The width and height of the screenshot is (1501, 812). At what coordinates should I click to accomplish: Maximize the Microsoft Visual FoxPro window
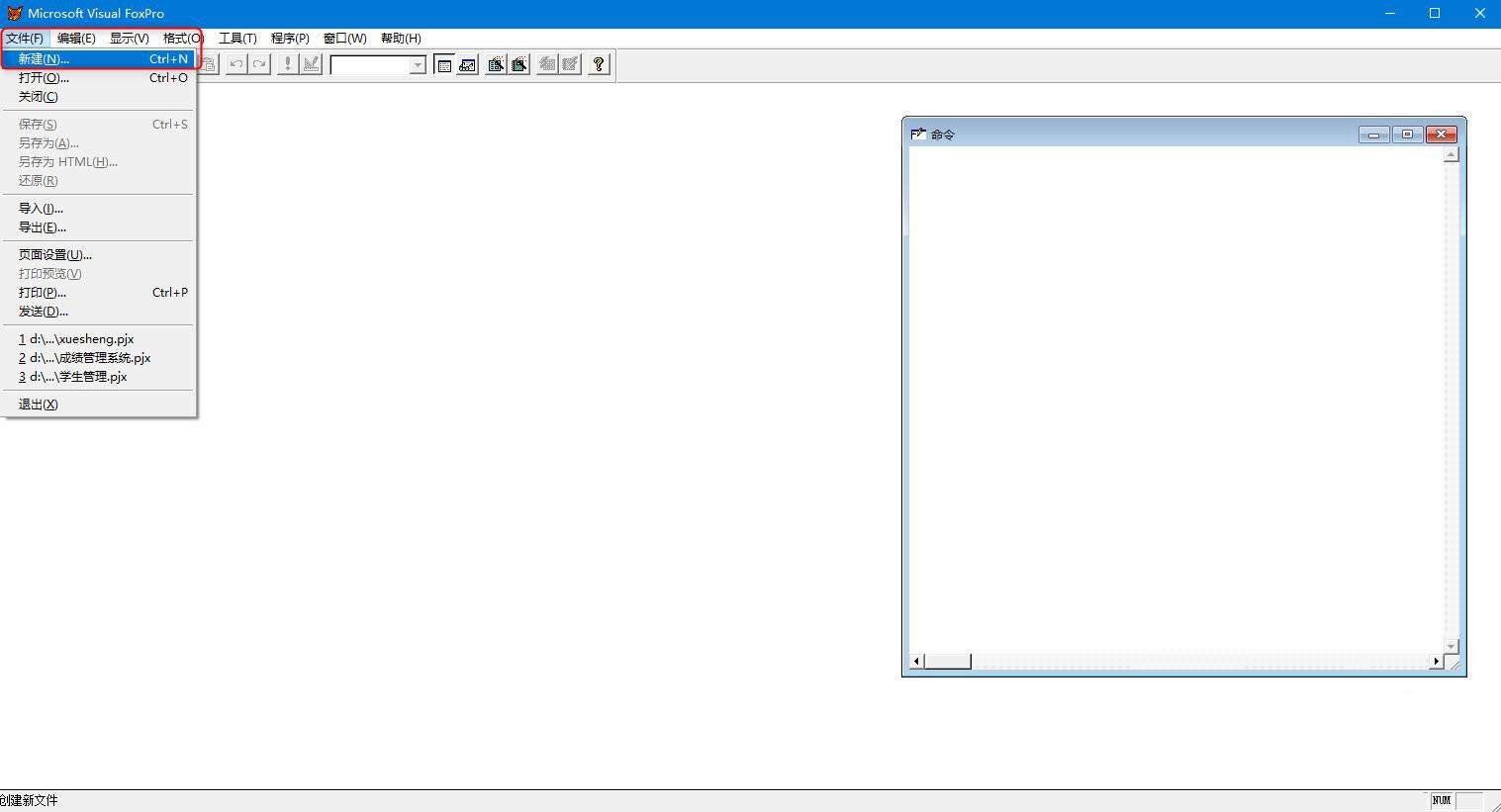click(x=1436, y=14)
